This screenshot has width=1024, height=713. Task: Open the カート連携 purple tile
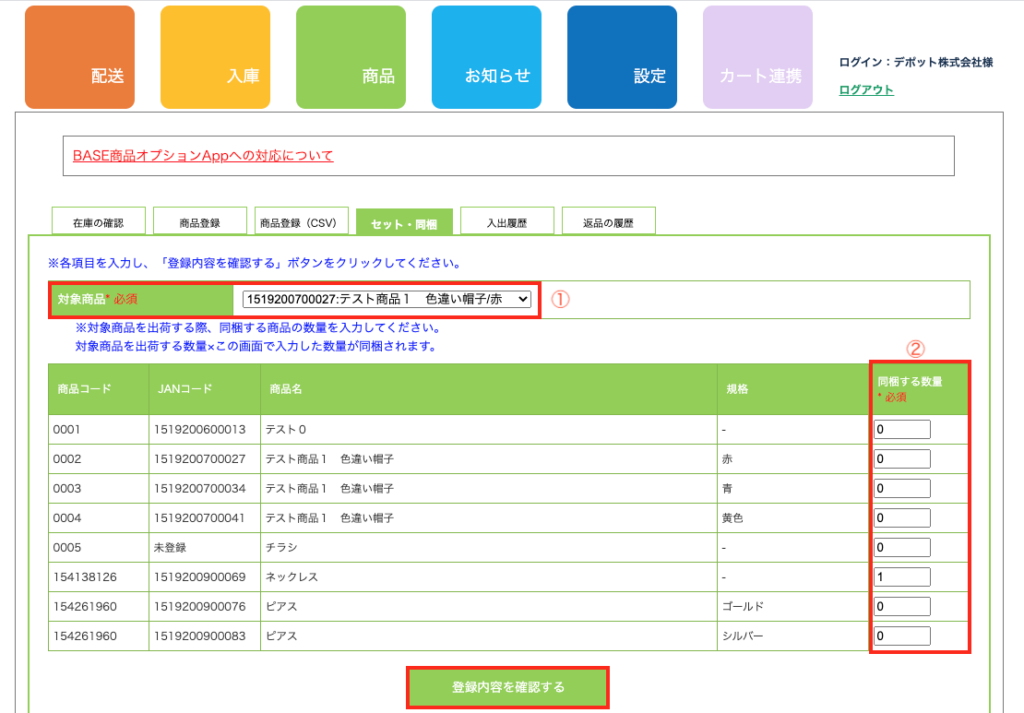(757, 57)
